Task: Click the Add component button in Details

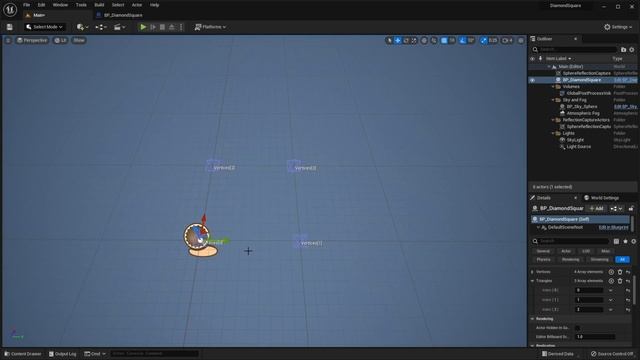Action: (596, 209)
